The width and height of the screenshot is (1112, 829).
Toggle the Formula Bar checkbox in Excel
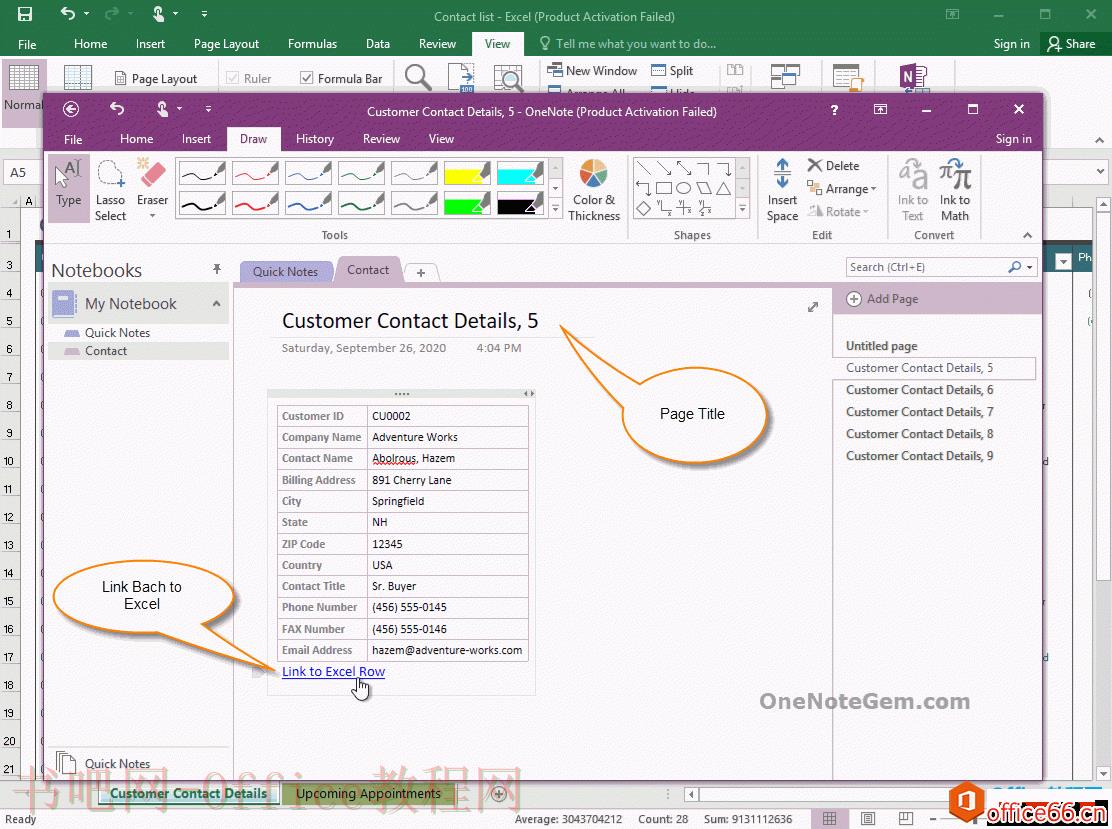pos(306,78)
